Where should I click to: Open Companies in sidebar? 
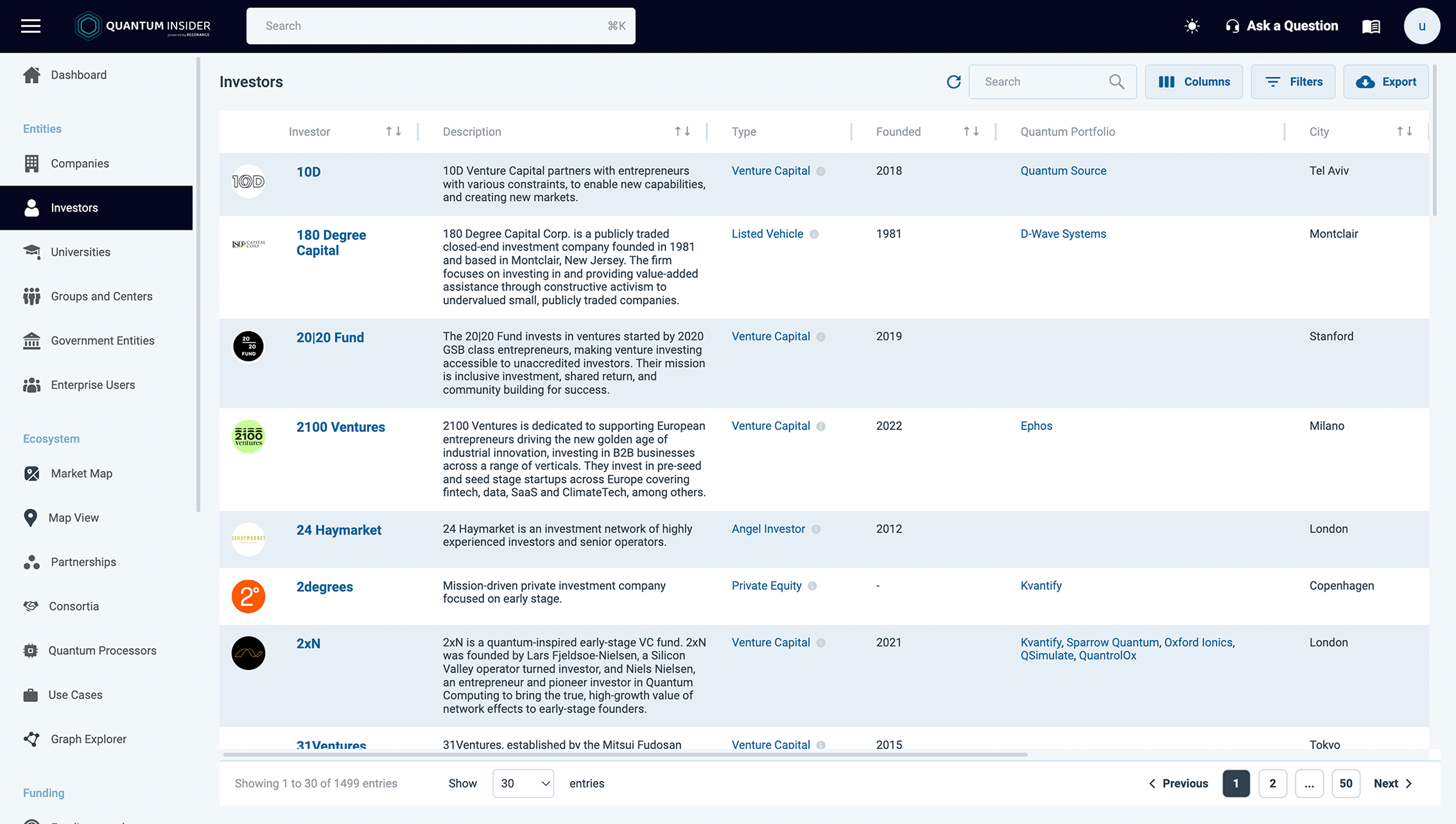click(x=96, y=164)
